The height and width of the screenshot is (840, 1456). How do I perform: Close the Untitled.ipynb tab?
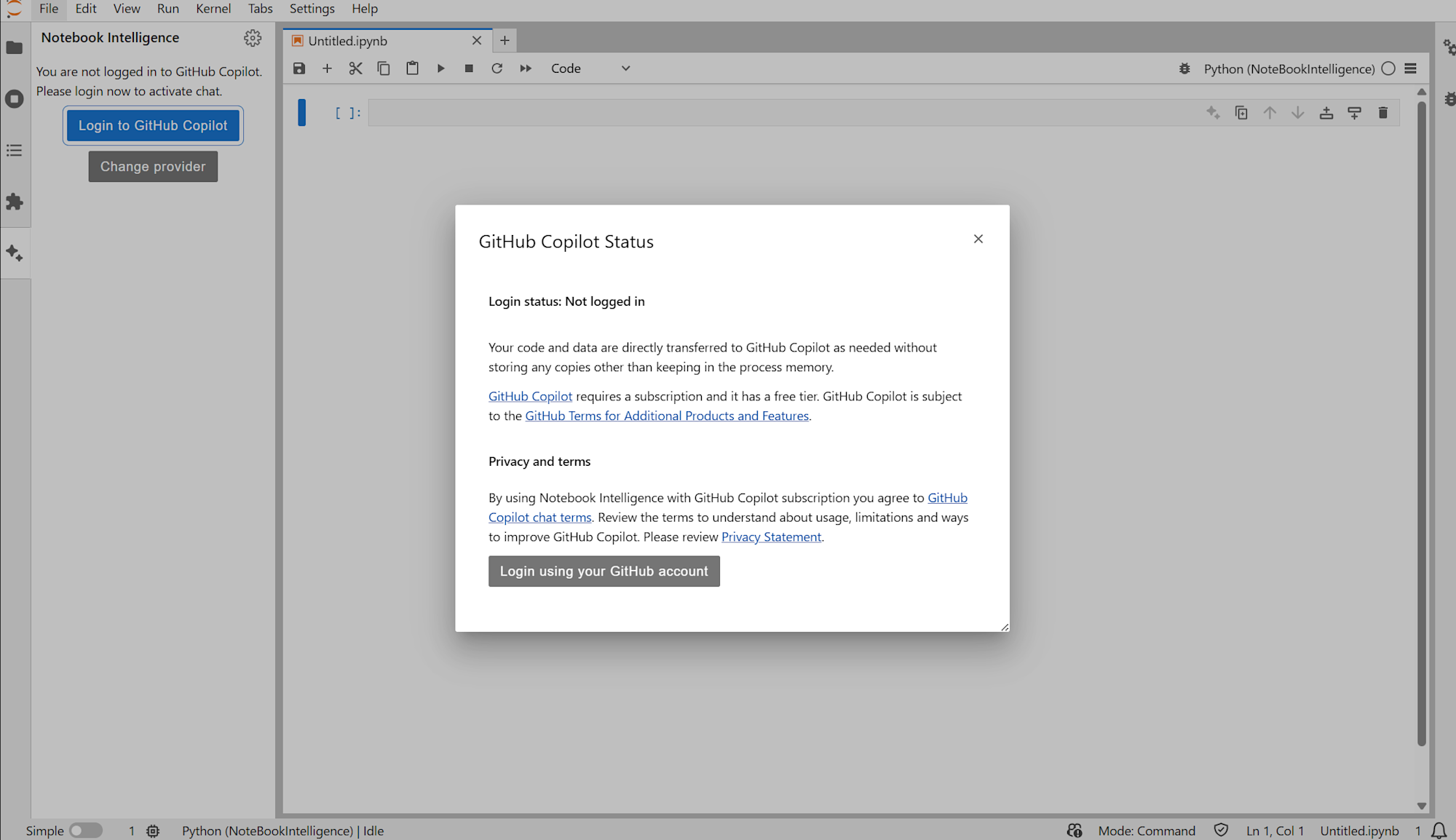pyautogui.click(x=477, y=41)
